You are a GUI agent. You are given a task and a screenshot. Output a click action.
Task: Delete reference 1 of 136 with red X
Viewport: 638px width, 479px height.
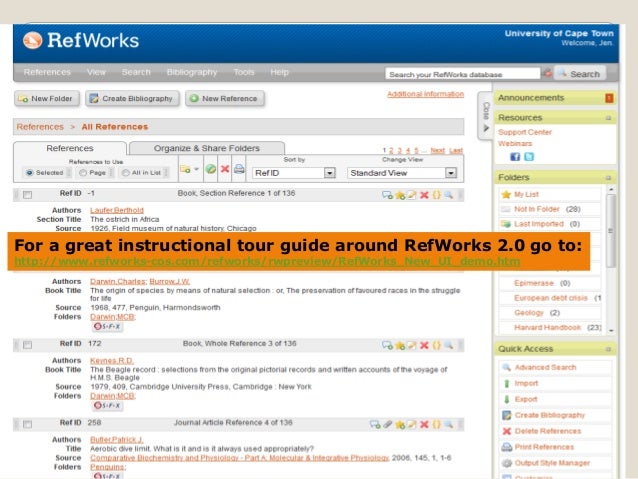coord(424,195)
